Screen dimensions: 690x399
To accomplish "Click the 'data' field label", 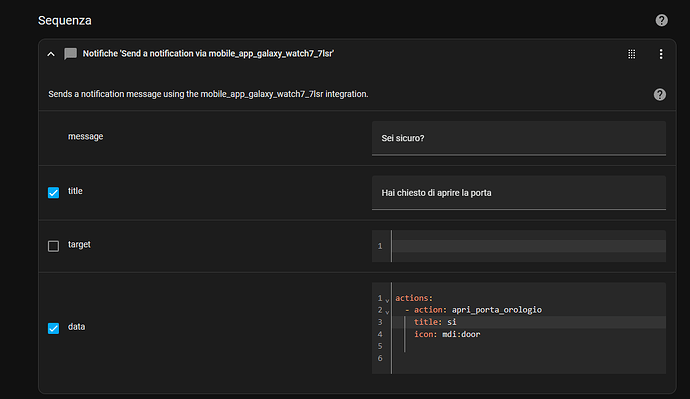I will click(77, 327).
